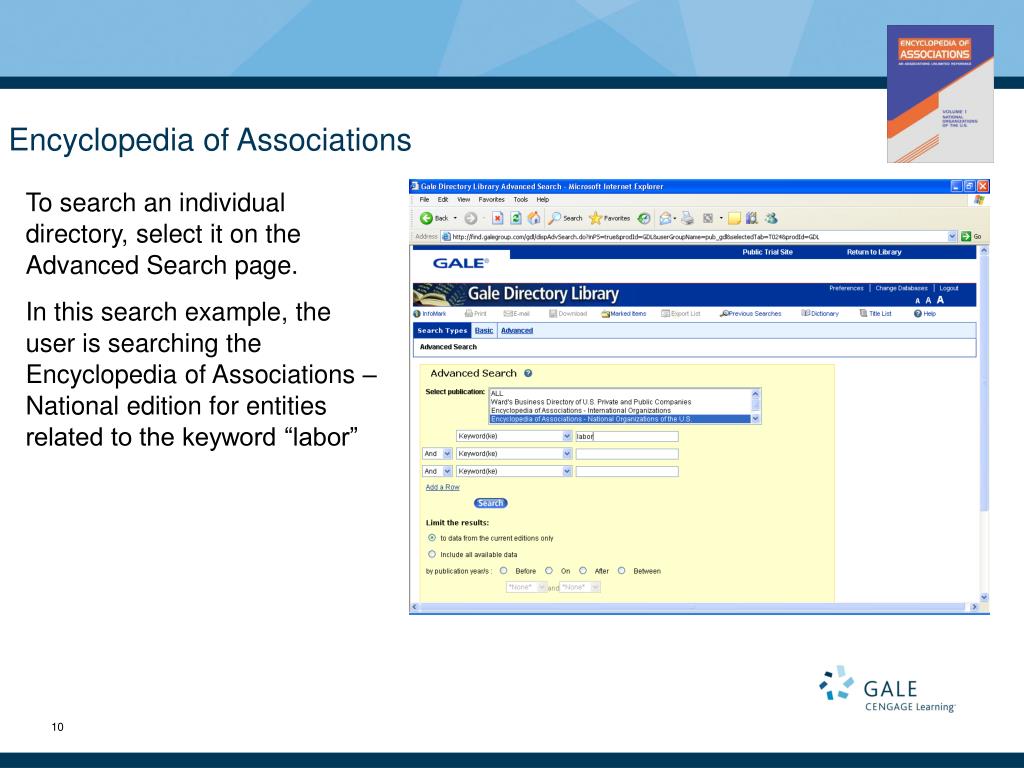Click the Add a Row link
Viewport: 1024px width, 768px height.
coord(442,487)
